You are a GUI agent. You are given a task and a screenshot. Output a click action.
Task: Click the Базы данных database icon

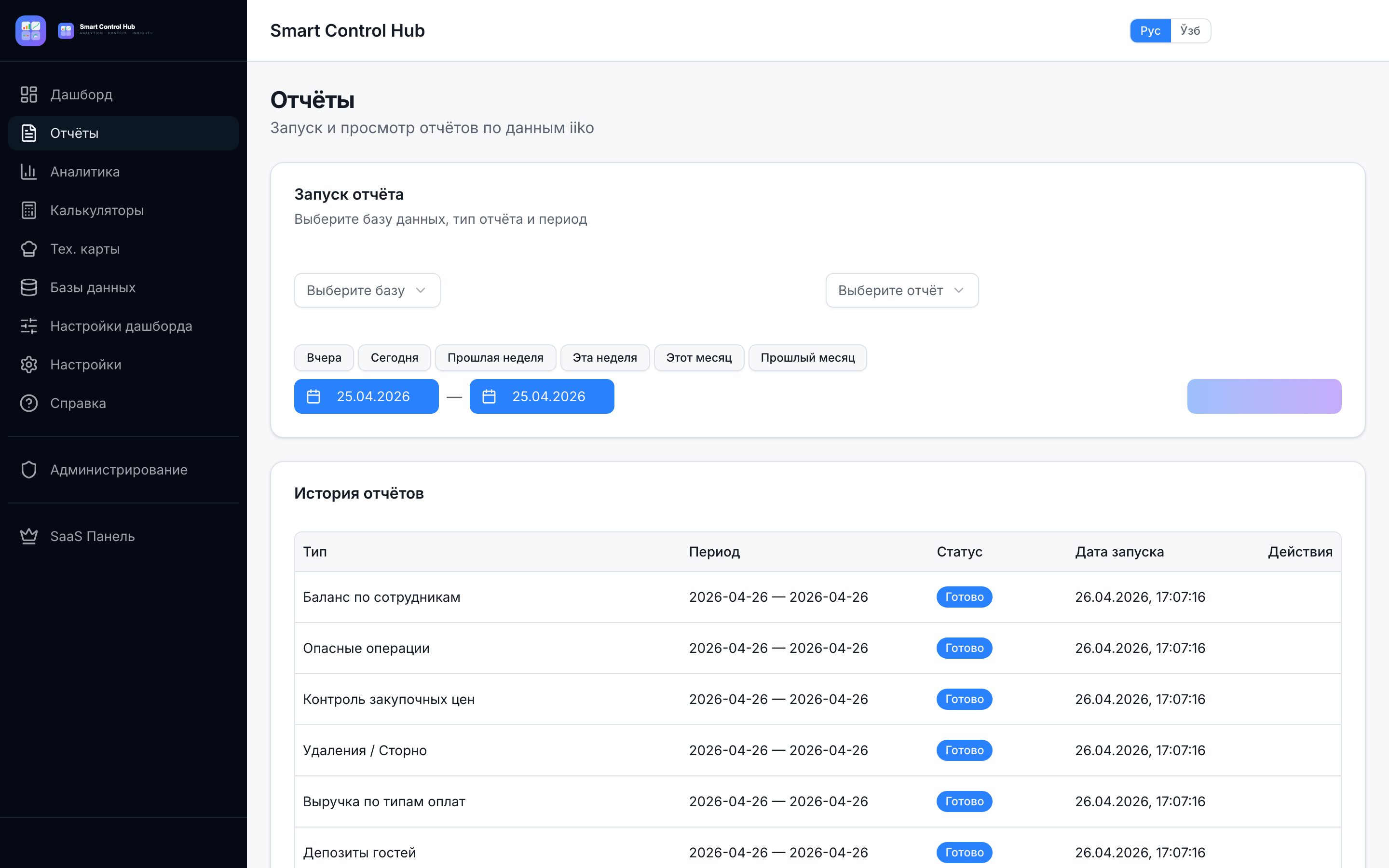point(29,287)
